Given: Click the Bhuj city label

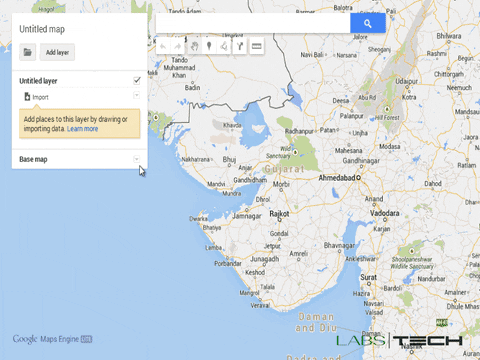Looking at the screenshot, I should tap(229, 159).
